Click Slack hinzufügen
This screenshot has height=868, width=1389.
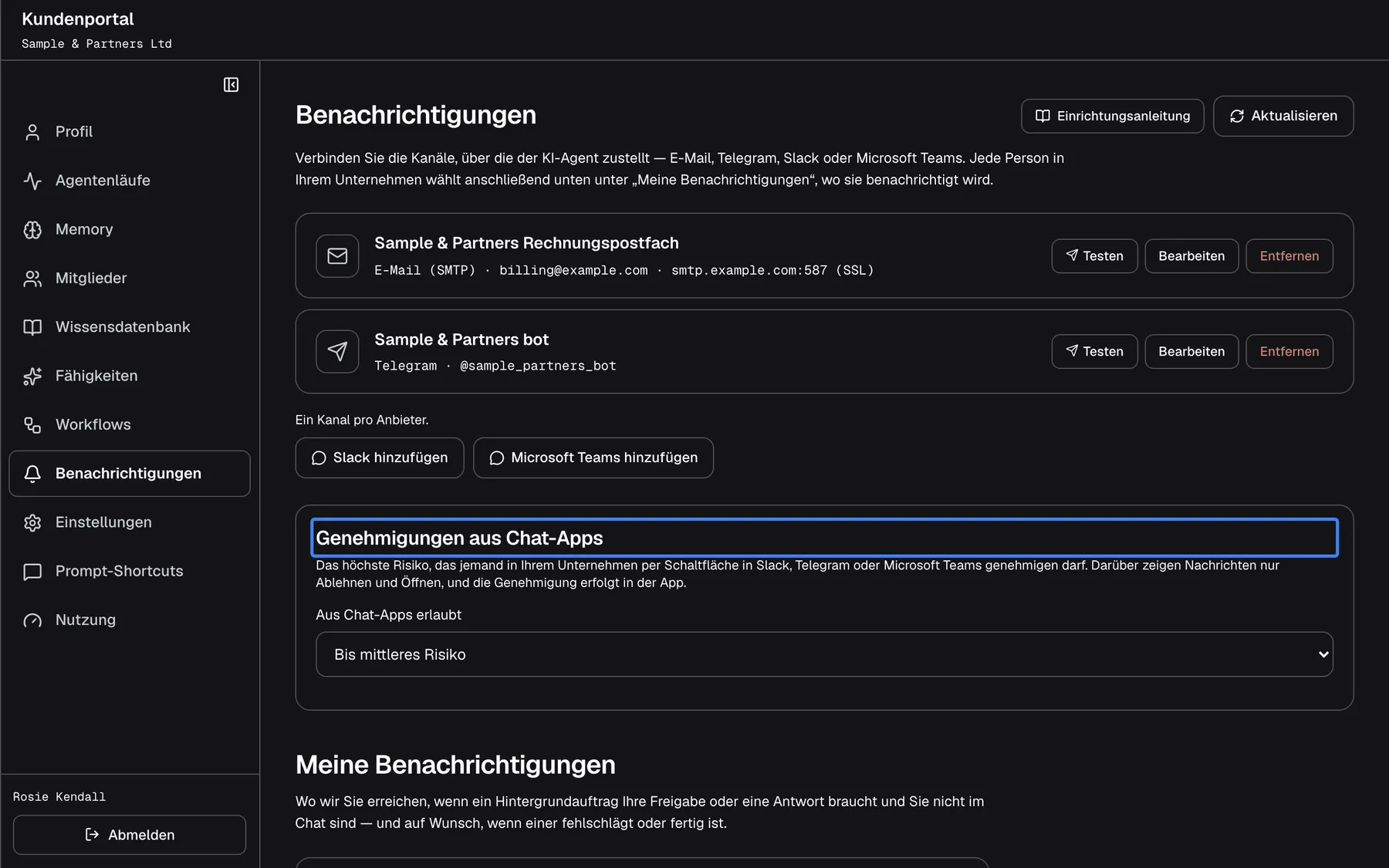380,458
